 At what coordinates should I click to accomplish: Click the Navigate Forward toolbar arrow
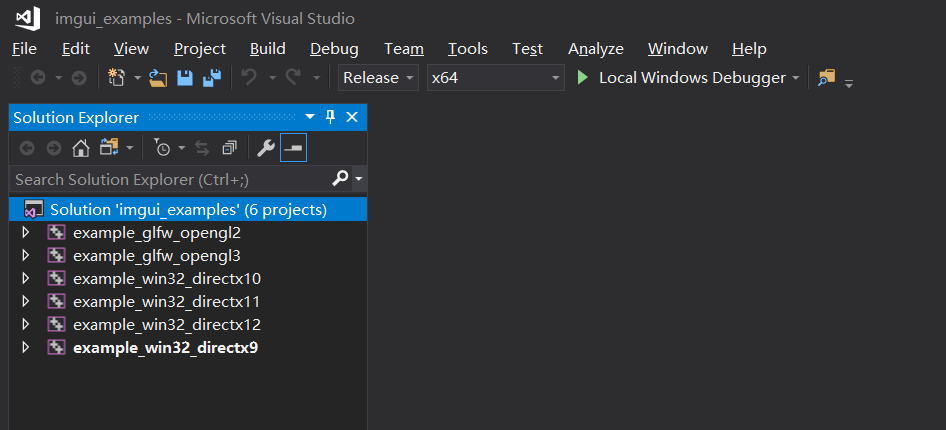click(x=79, y=78)
